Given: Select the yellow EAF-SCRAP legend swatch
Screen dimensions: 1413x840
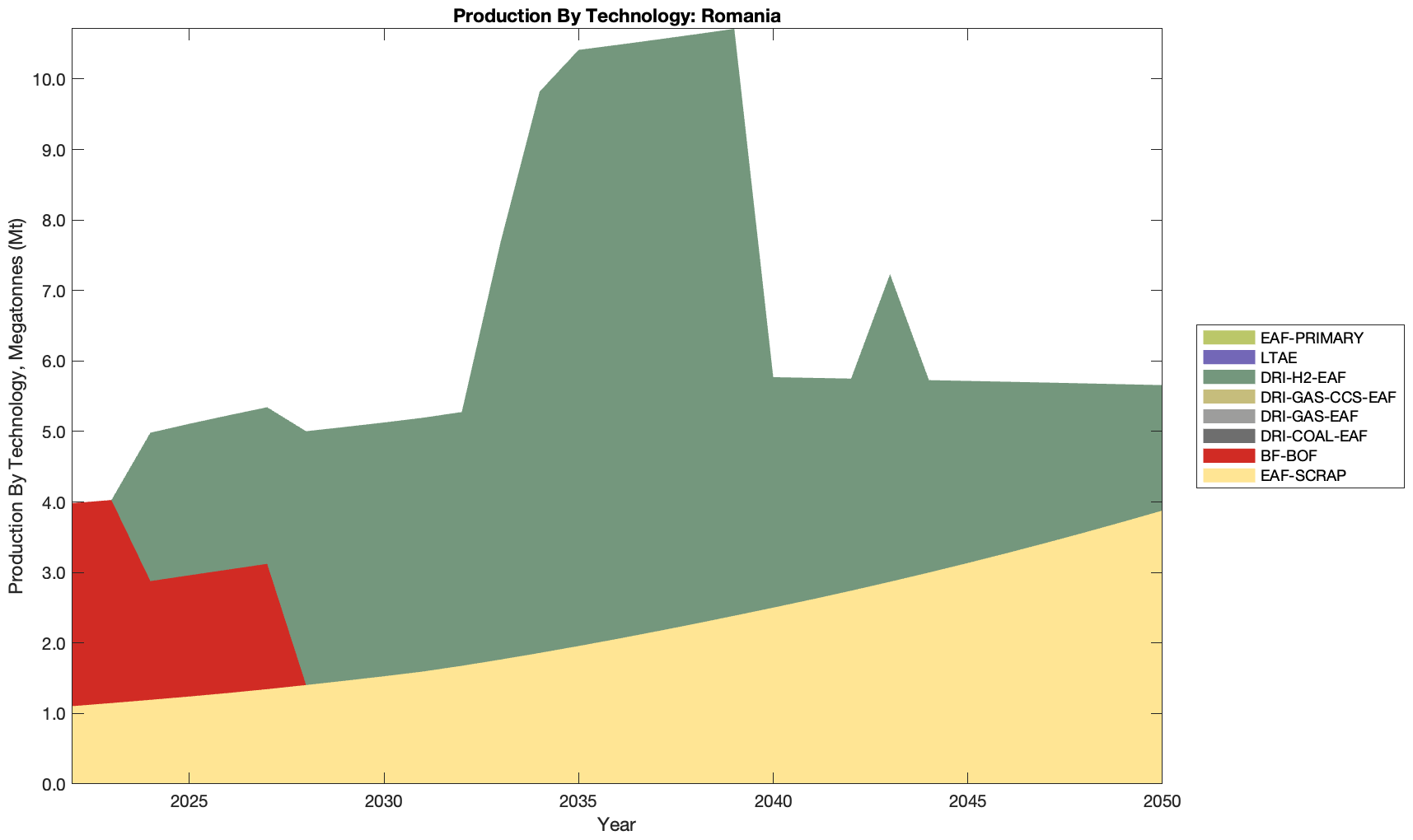Looking at the screenshot, I should click(1228, 475).
